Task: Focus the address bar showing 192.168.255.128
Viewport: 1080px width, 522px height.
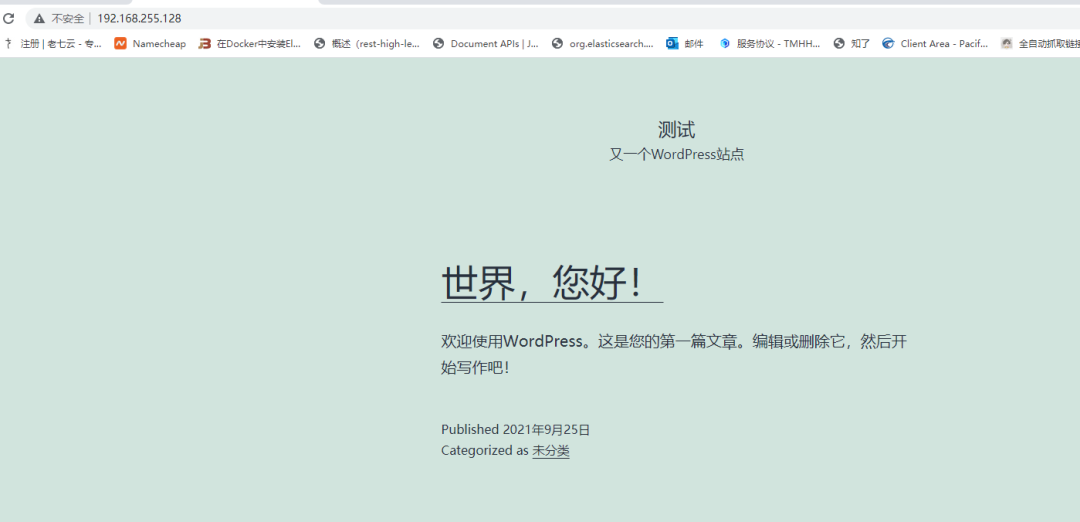Action: coord(139,19)
